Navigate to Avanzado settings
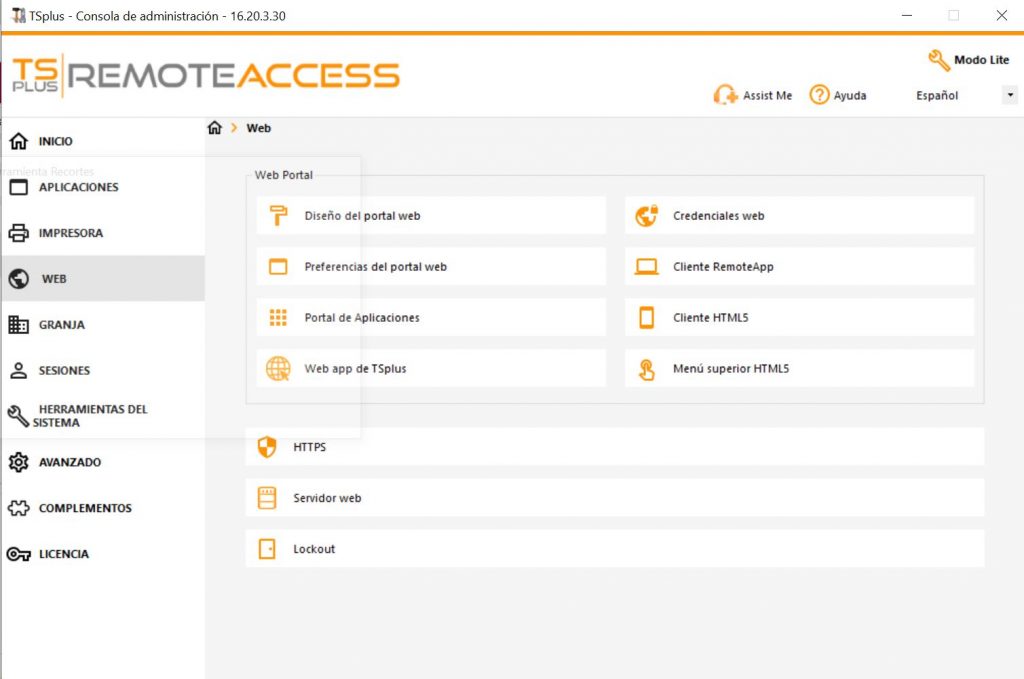 click(x=69, y=462)
